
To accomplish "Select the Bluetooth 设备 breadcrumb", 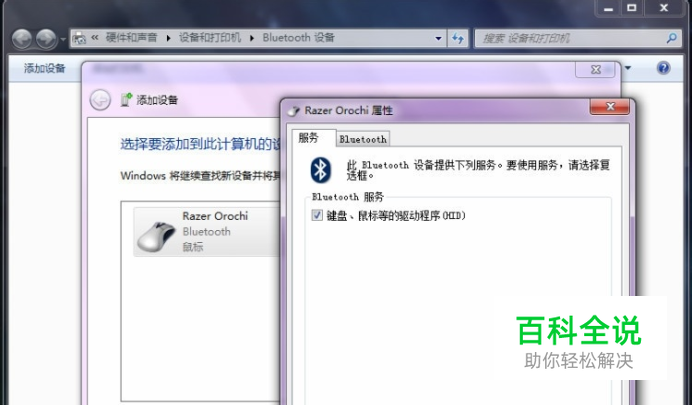I will point(298,38).
